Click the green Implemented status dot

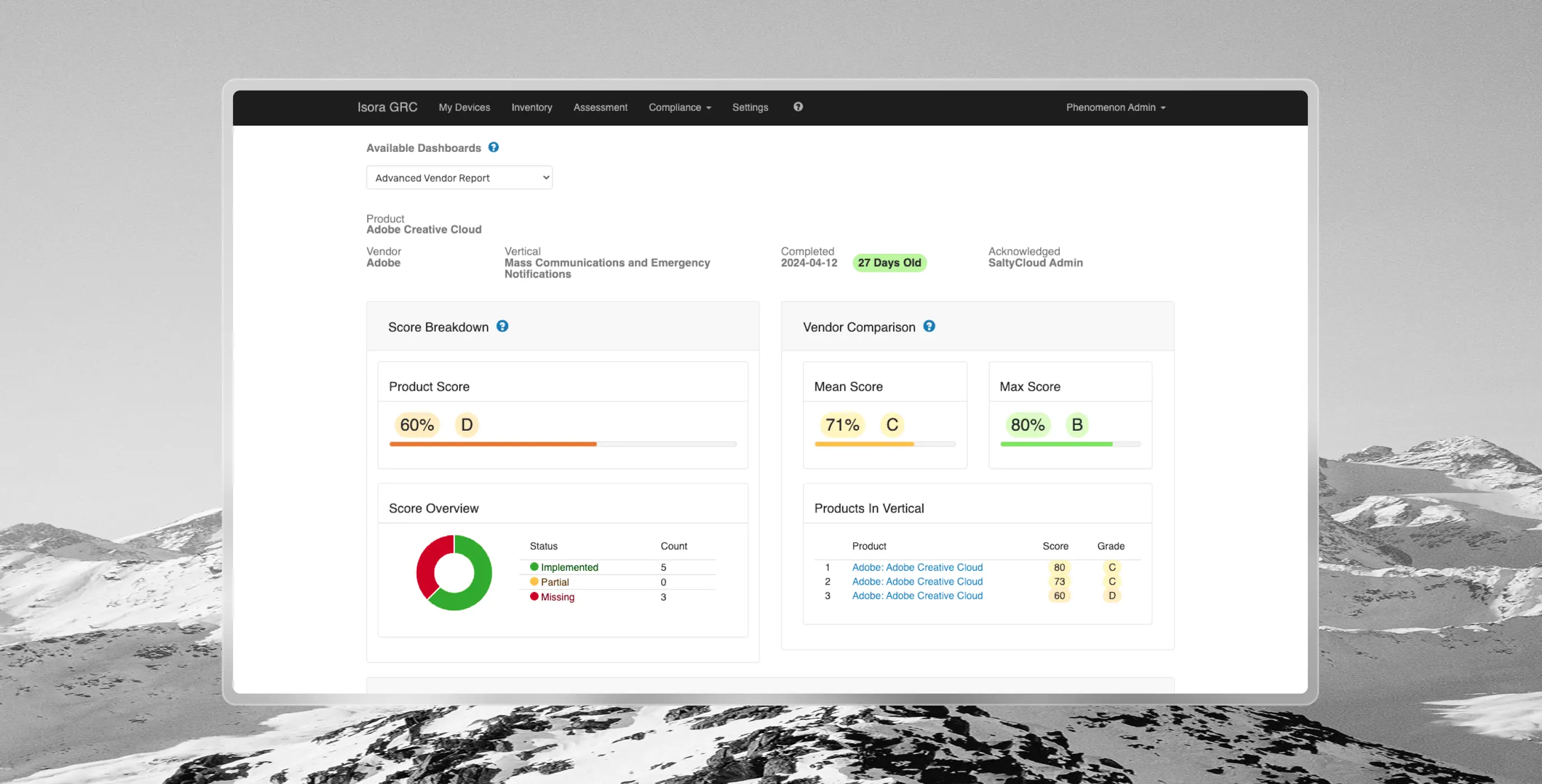coord(534,567)
